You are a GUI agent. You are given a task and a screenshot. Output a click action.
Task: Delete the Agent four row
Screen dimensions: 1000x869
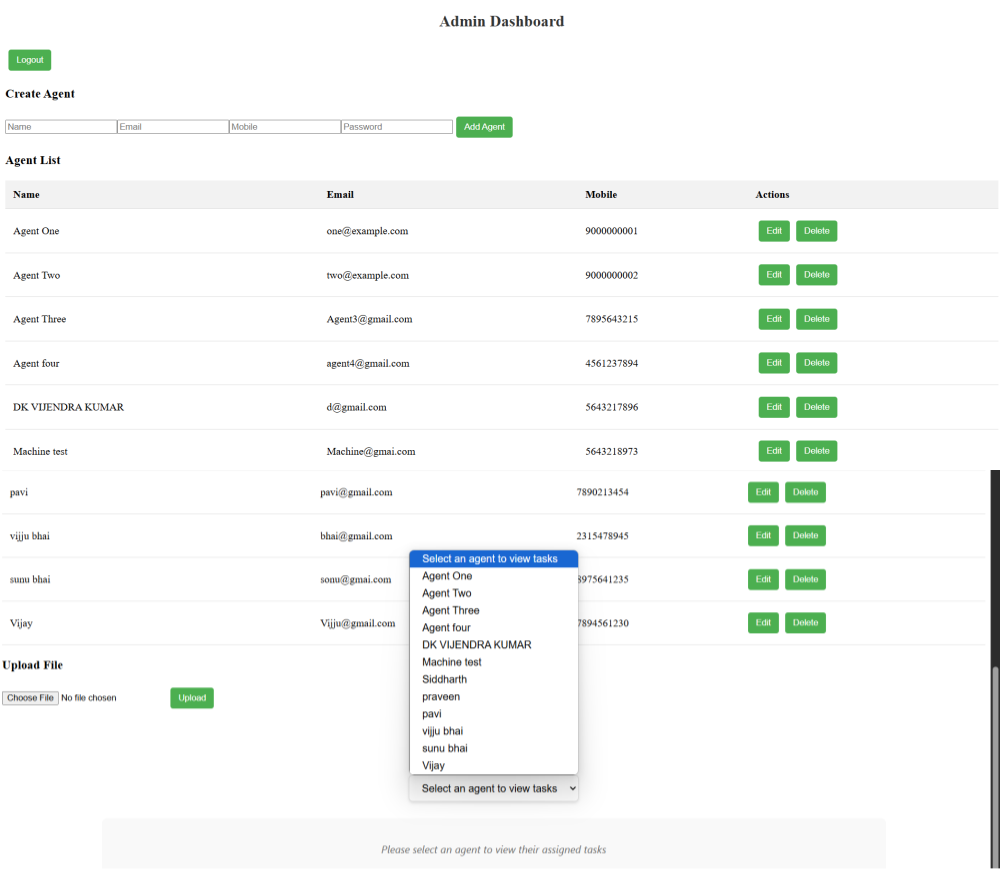click(816, 363)
